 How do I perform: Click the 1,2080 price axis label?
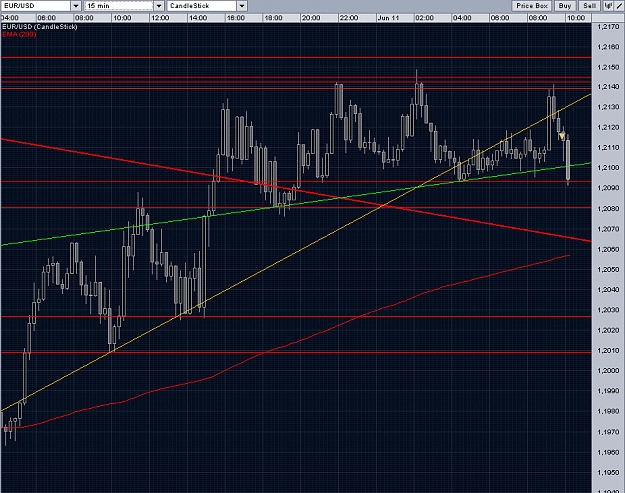tap(608, 209)
